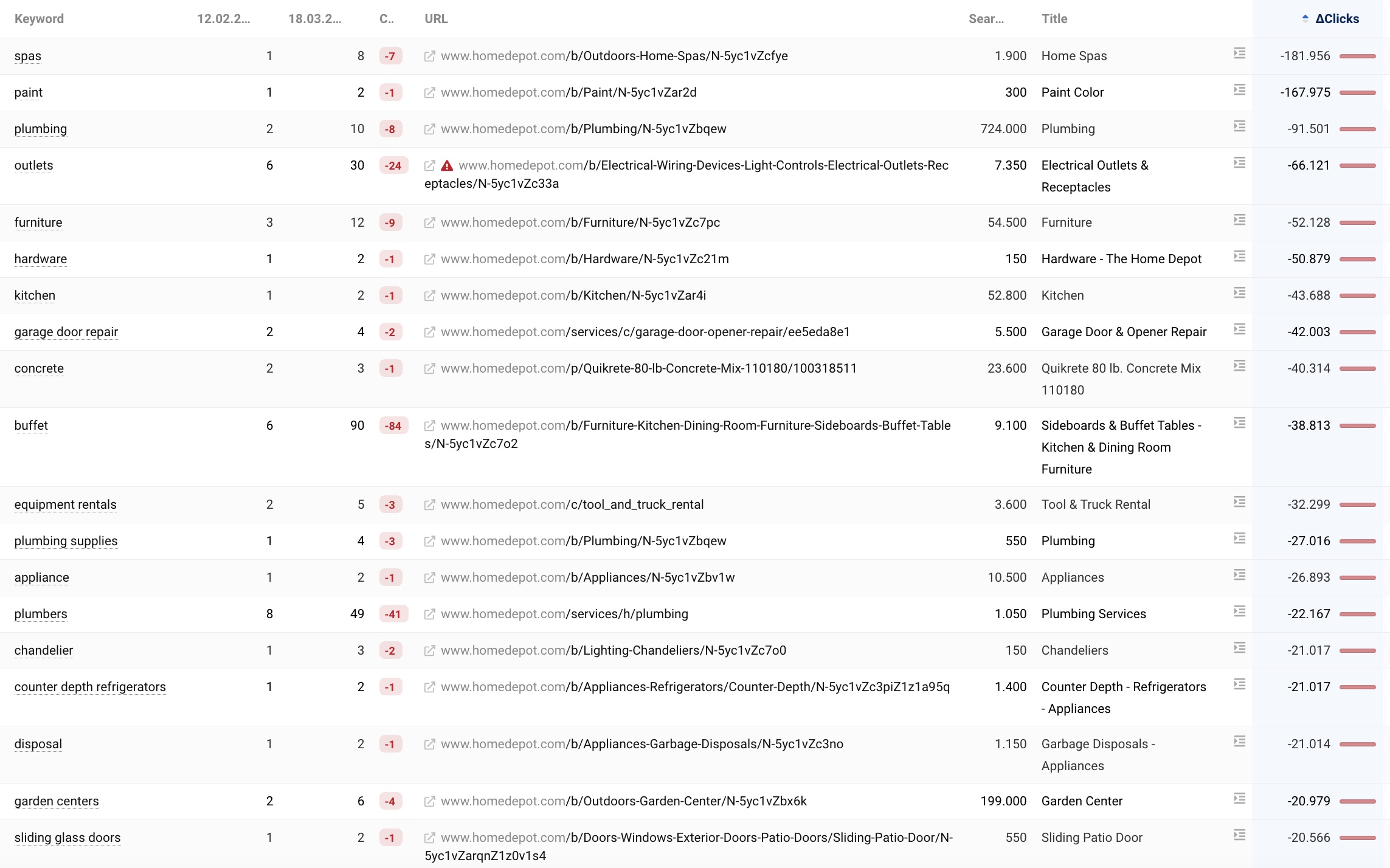Image resolution: width=1390 pixels, height=868 pixels.
Task: Click the red warning icon in outlets row
Action: point(447,165)
